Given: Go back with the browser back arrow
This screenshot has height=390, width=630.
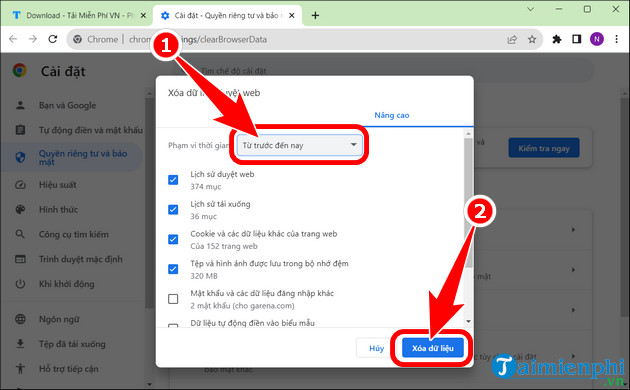Looking at the screenshot, I should [x=13, y=39].
